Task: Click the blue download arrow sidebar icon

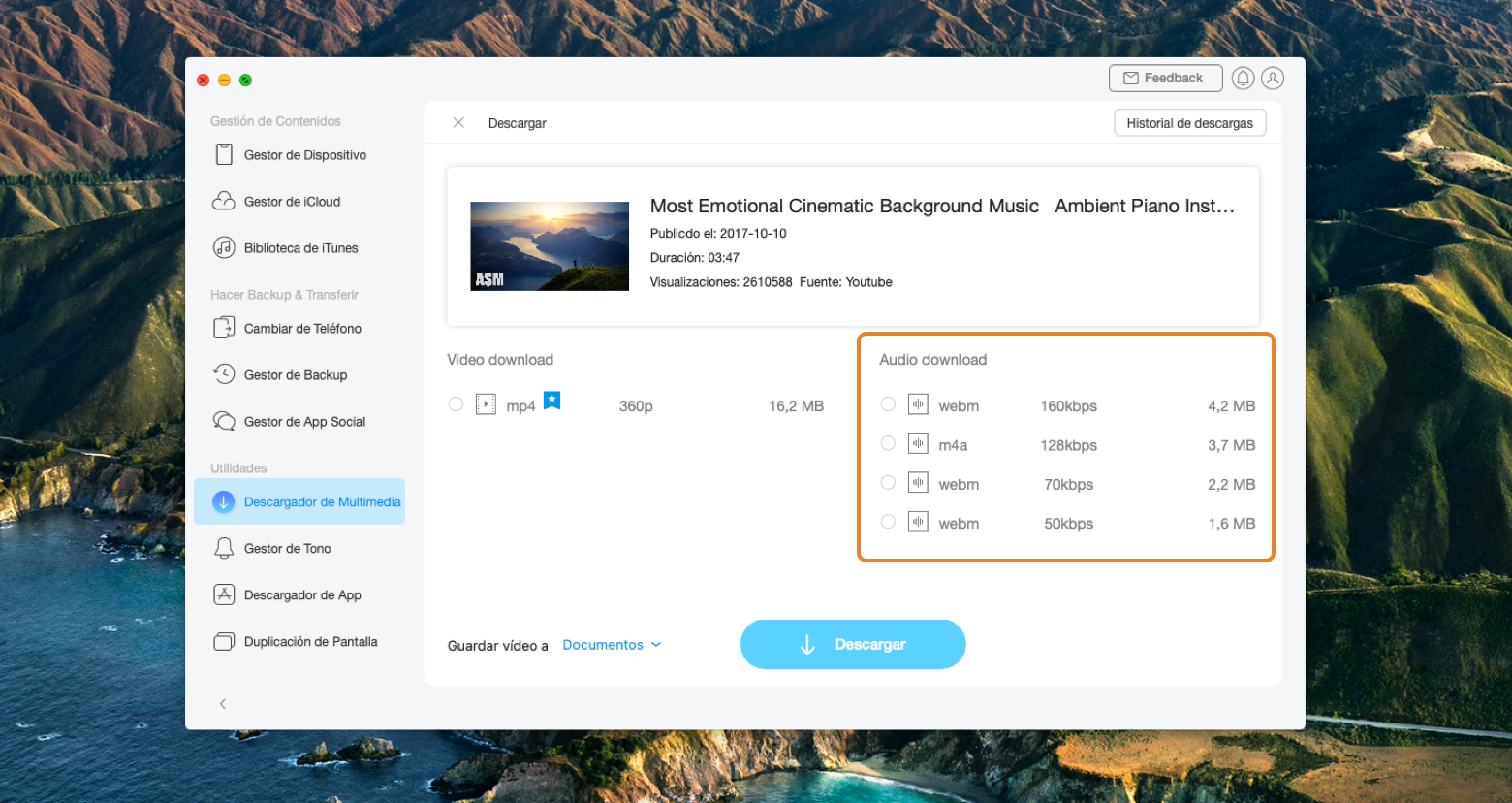Action: click(x=224, y=501)
